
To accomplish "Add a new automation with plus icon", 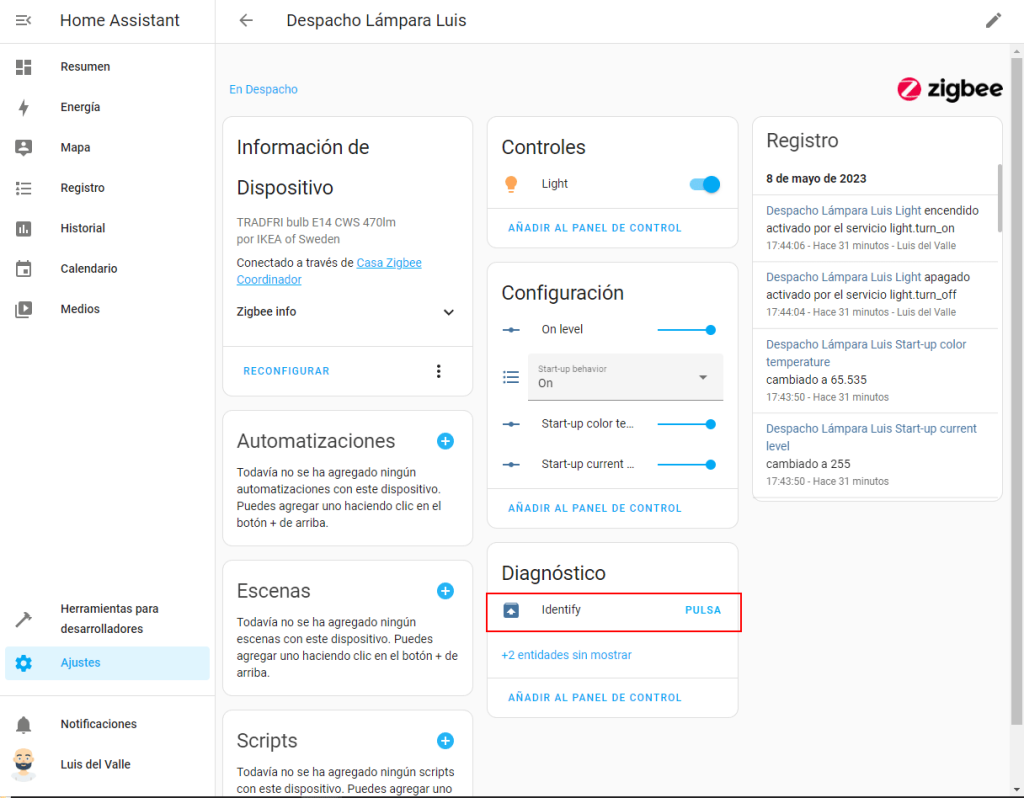I will coord(445,441).
